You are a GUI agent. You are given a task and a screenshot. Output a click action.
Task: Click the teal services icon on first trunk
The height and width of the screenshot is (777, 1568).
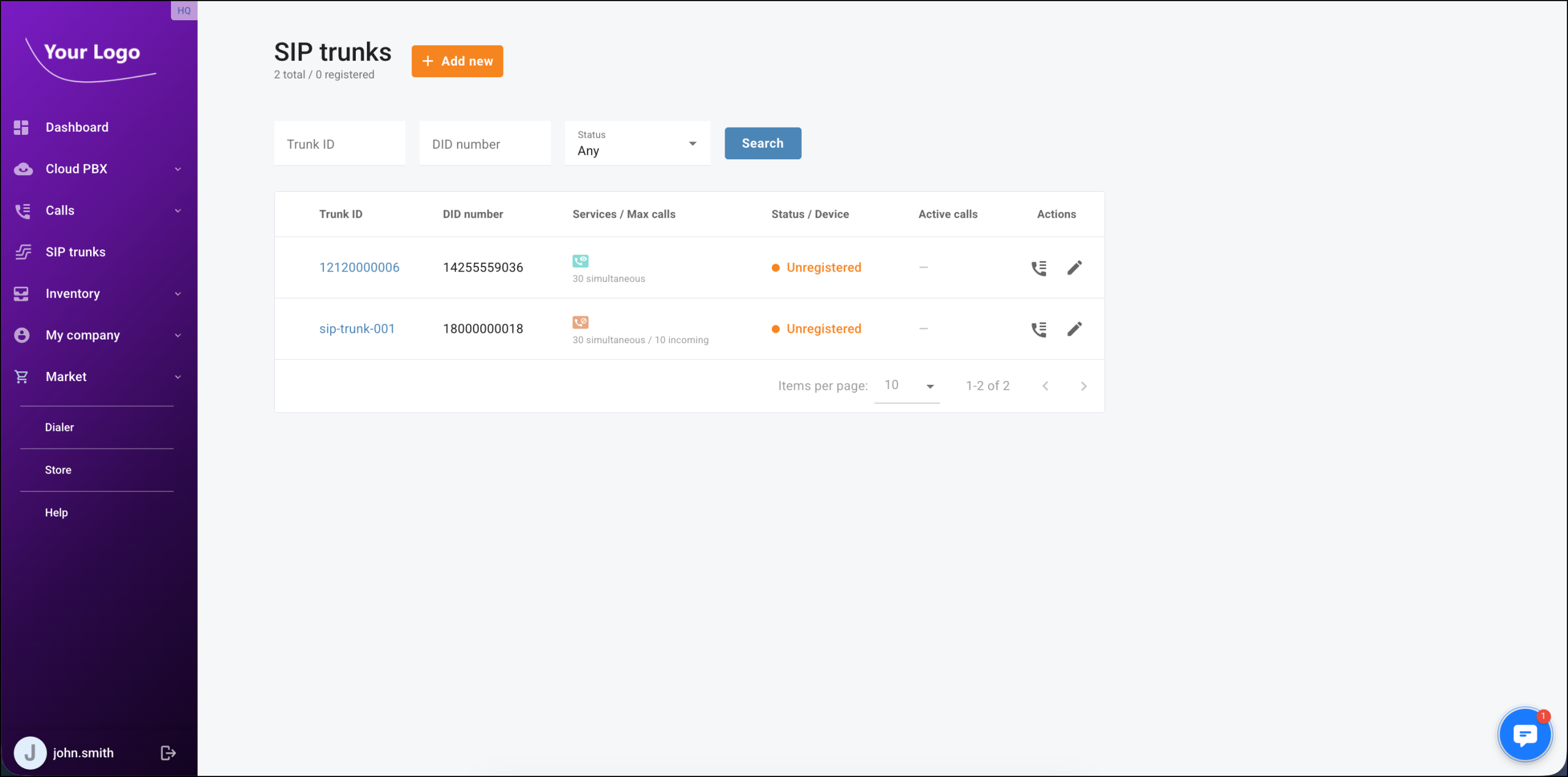click(x=580, y=261)
